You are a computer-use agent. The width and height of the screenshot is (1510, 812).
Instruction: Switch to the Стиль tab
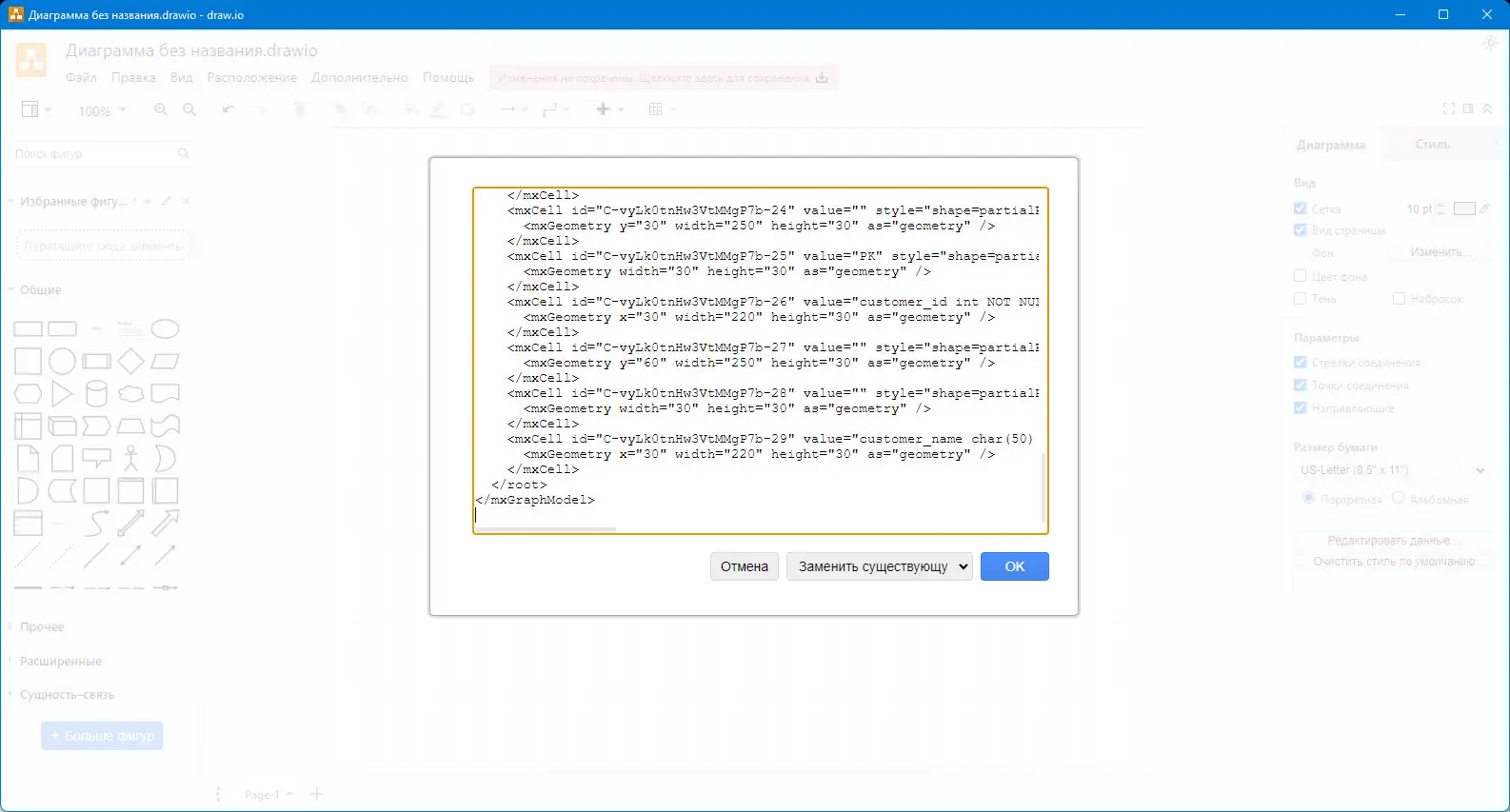pyautogui.click(x=1432, y=145)
